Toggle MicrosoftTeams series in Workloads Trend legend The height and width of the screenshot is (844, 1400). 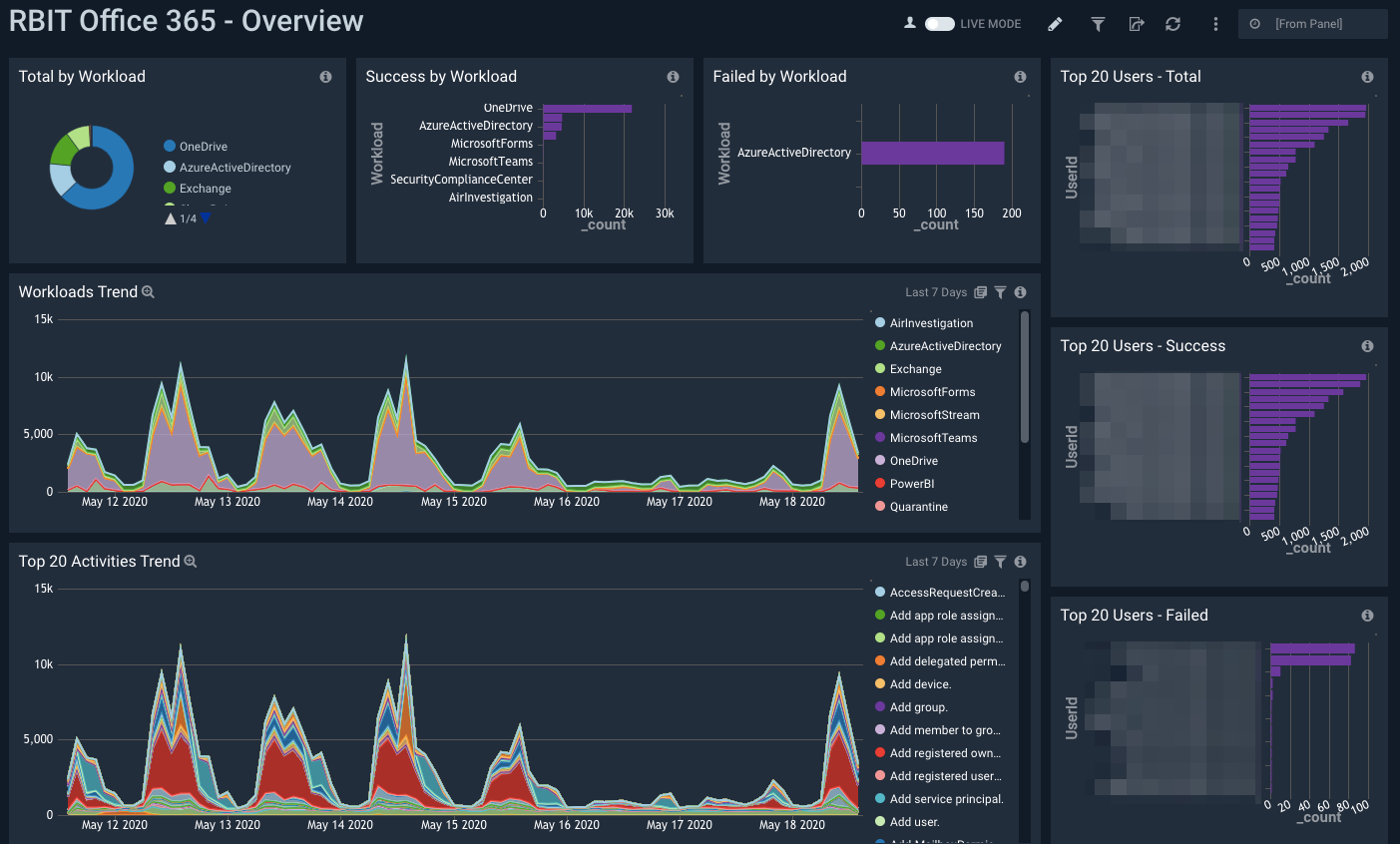click(926, 438)
